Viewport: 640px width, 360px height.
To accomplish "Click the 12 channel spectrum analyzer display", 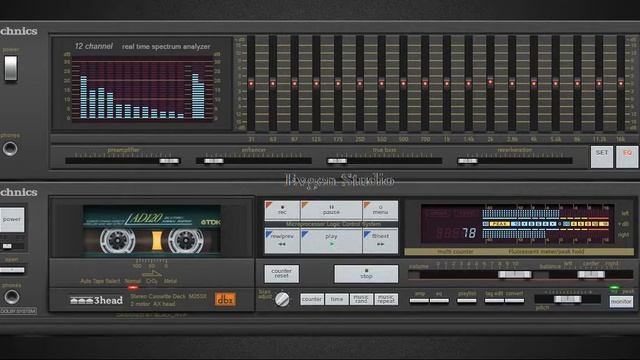I will click(142, 89).
